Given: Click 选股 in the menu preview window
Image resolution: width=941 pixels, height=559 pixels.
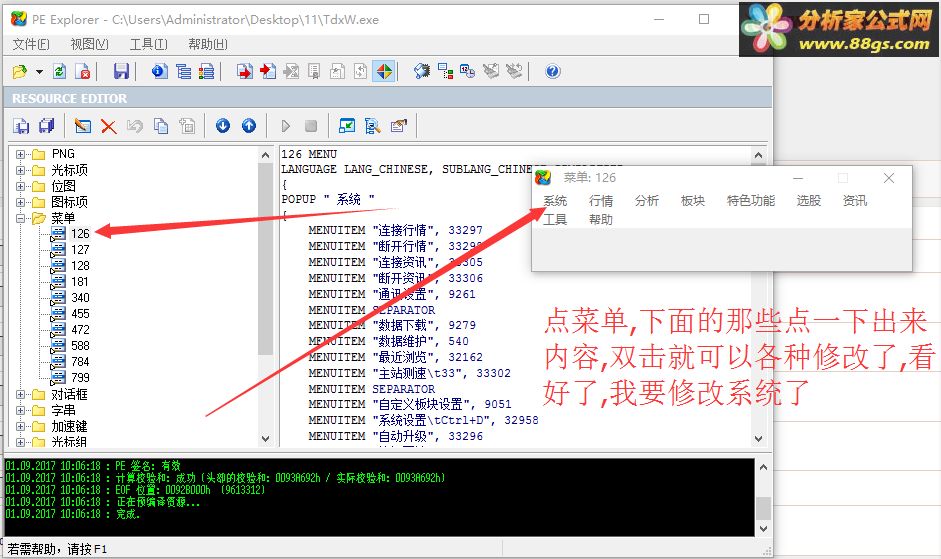Looking at the screenshot, I should pyautogui.click(x=808, y=201).
